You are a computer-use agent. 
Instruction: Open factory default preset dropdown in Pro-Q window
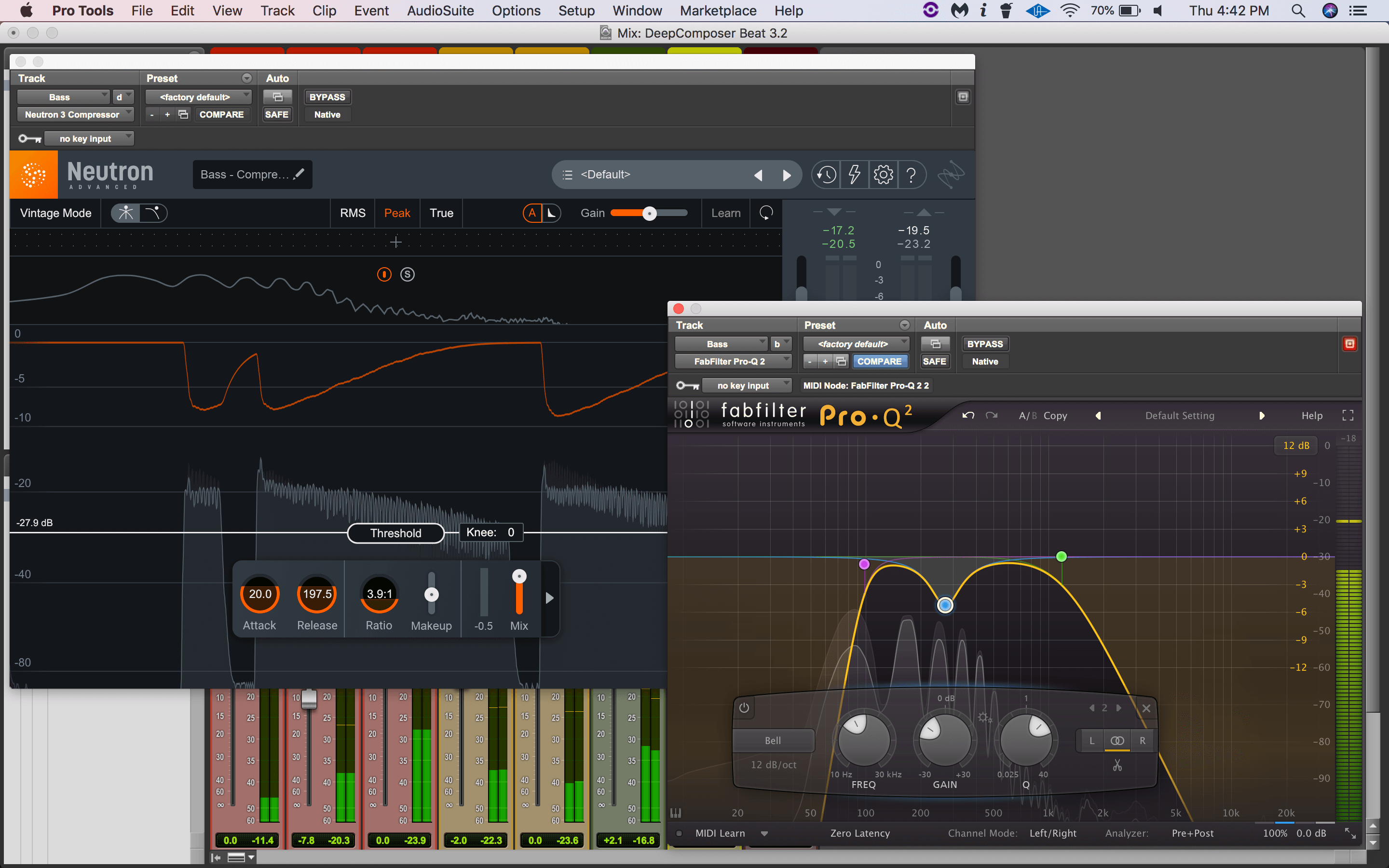click(x=857, y=344)
